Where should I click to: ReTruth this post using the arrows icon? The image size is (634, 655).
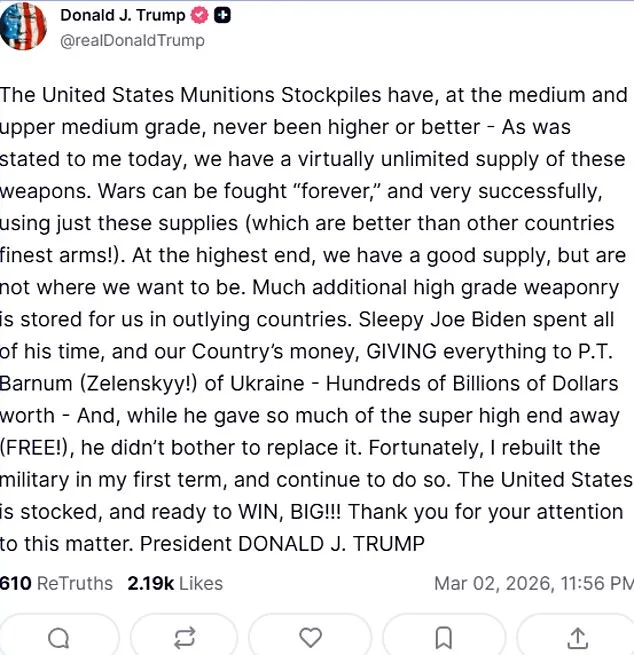coord(184,637)
